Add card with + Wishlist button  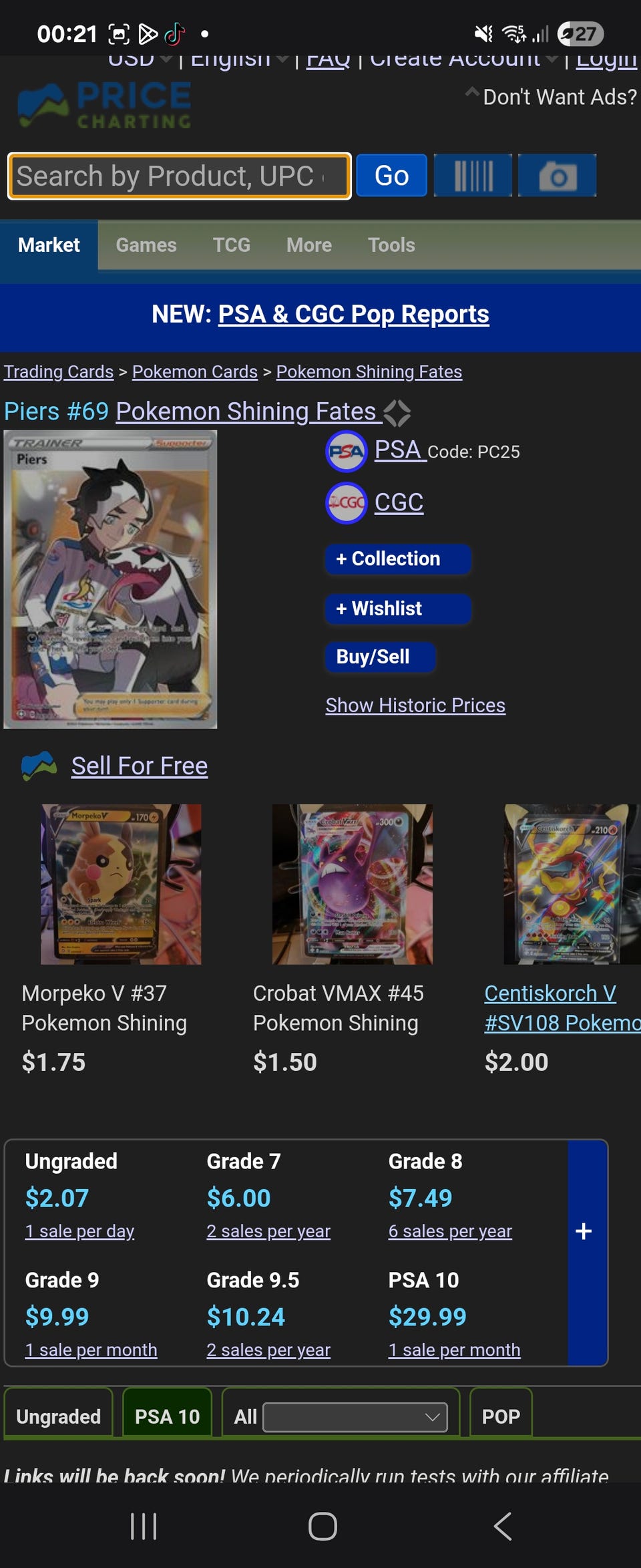pyautogui.click(x=398, y=609)
